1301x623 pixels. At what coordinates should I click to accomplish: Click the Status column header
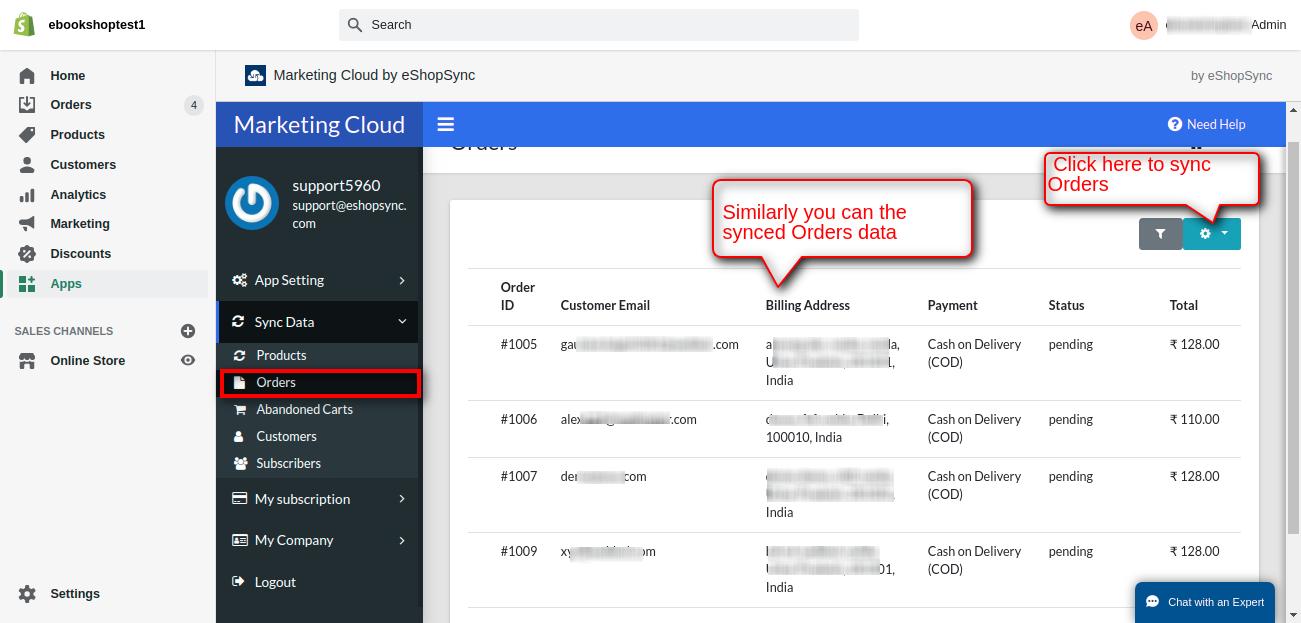(x=1066, y=306)
